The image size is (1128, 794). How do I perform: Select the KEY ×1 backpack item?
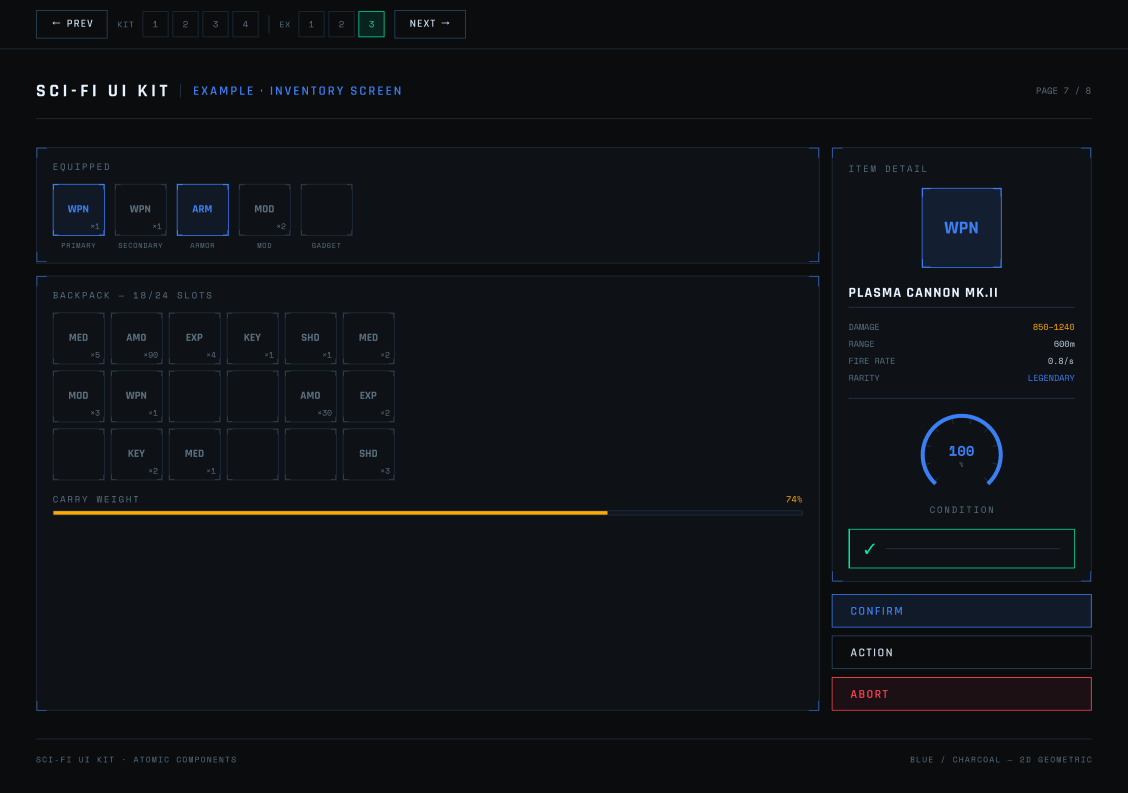253,338
